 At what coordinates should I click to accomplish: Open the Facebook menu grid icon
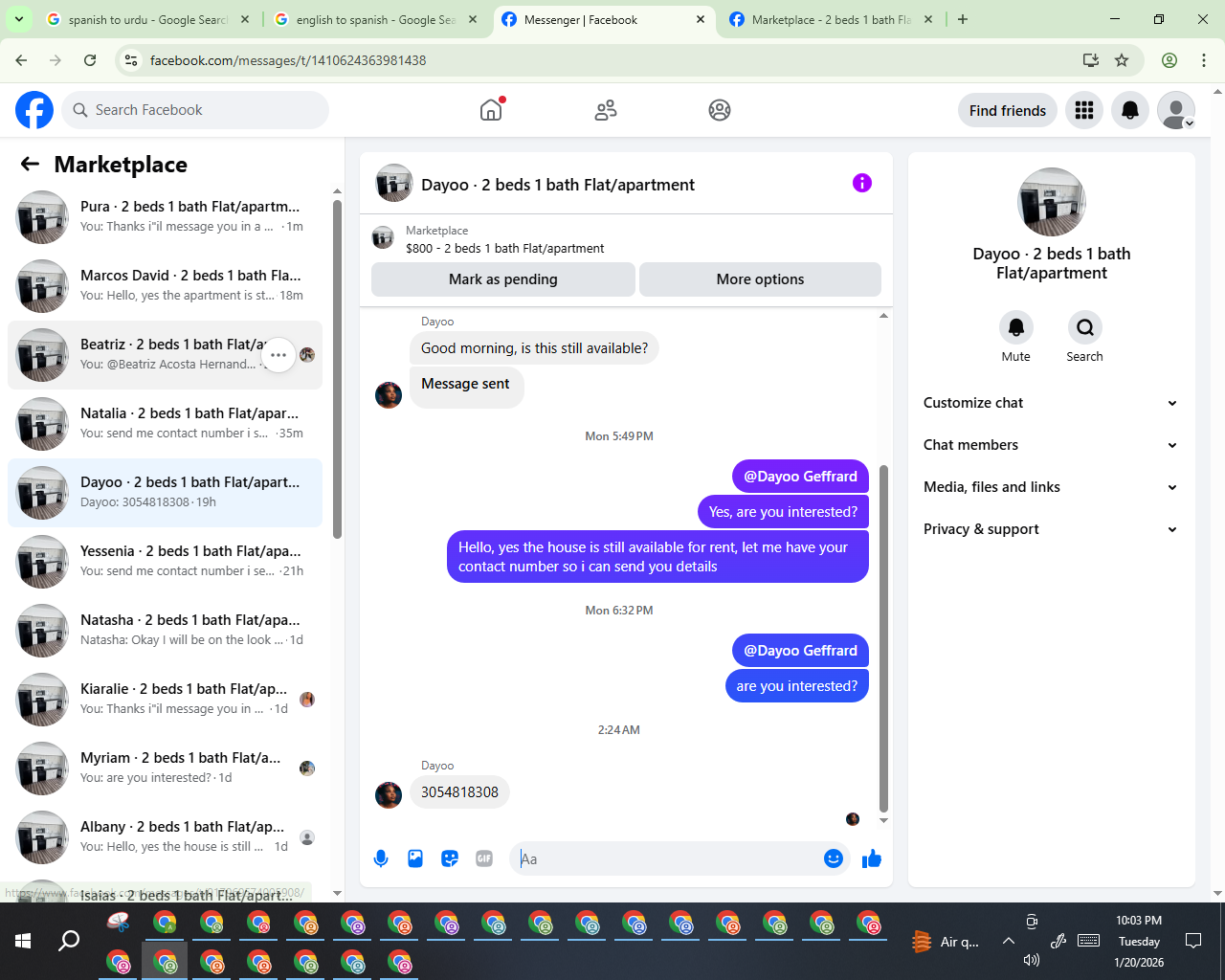click(1084, 110)
